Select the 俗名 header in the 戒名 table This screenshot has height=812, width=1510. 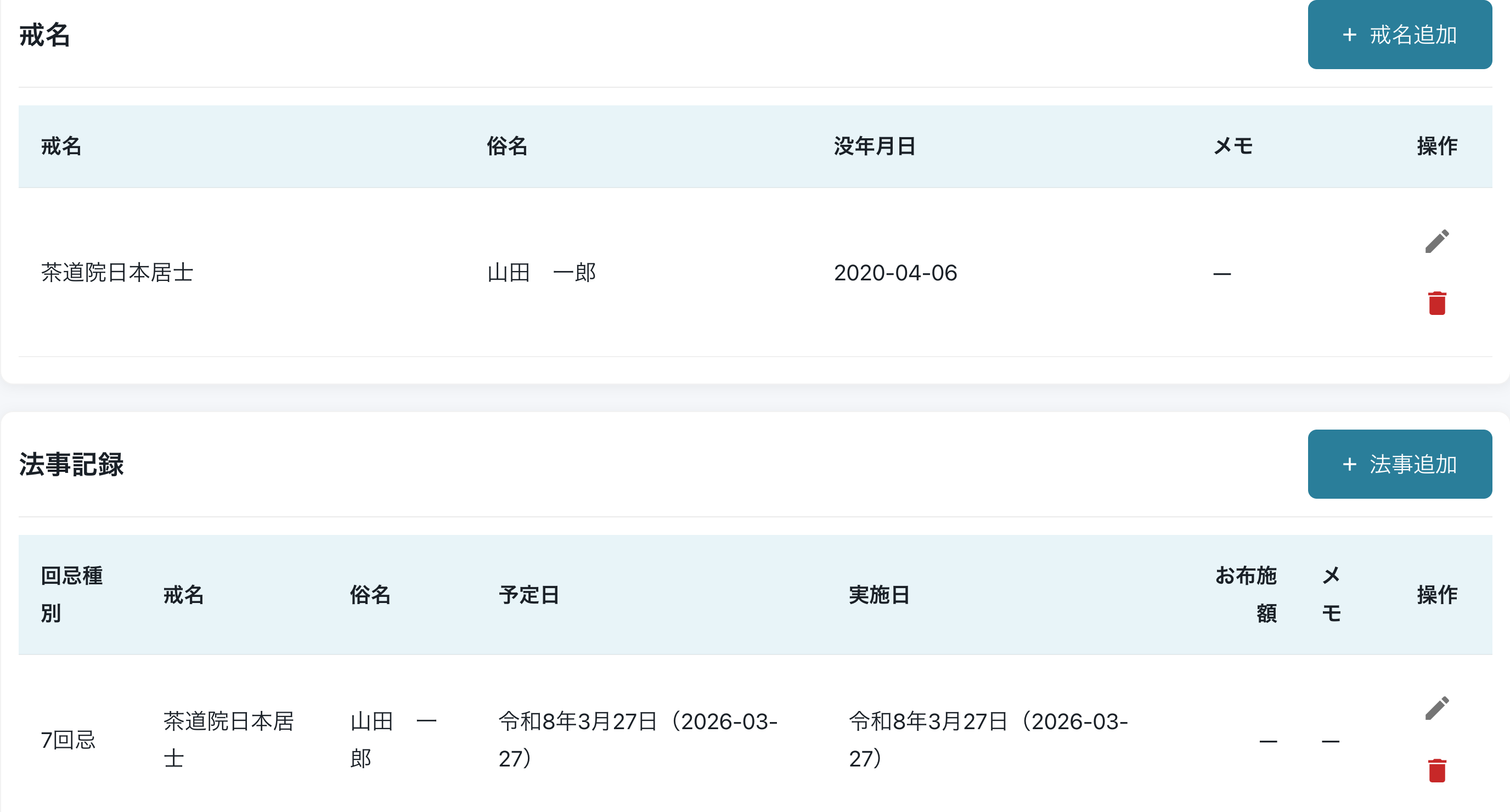click(507, 146)
